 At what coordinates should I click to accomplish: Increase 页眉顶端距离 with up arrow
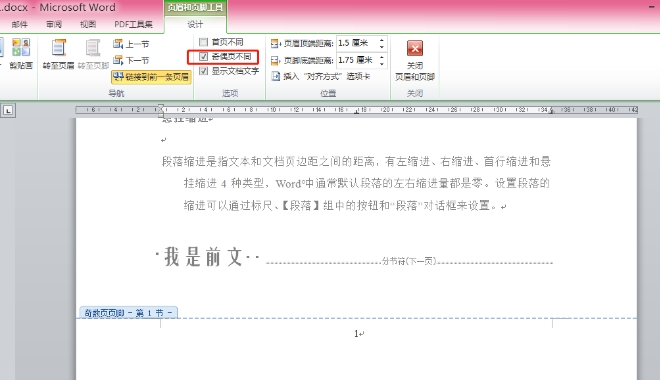click(x=382, y=40)
